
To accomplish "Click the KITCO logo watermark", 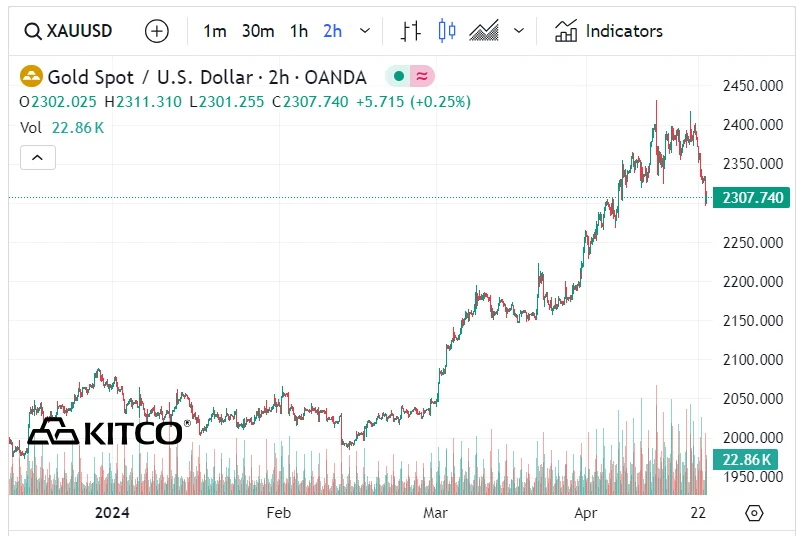I will coord(106,432).
